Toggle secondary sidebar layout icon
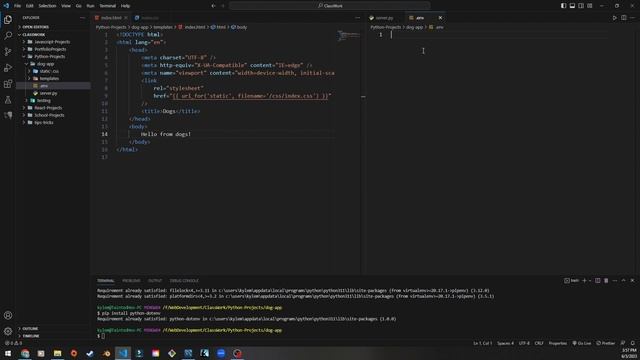Screen dimensions: 640x360 point(581,6)
